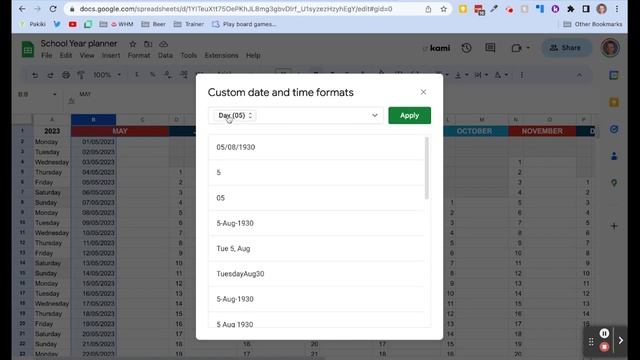
Task: Open the Tools menu
Action: tap(189, 56)
